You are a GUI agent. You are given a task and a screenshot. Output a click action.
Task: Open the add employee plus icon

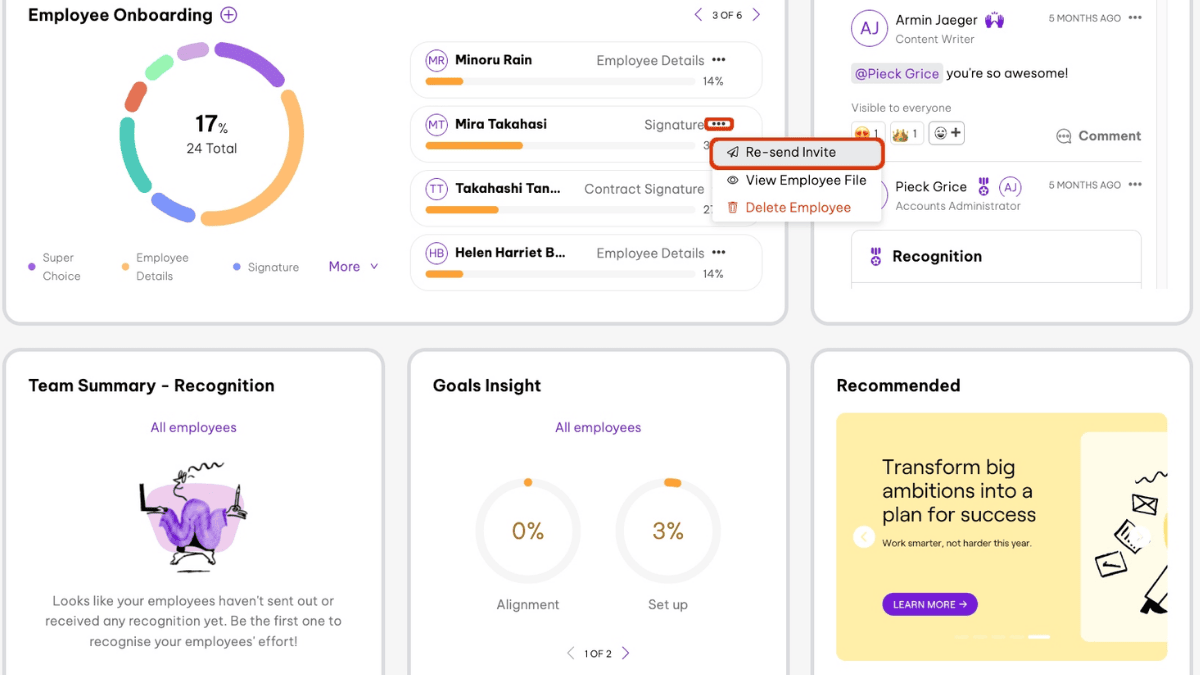click(228, 15)
